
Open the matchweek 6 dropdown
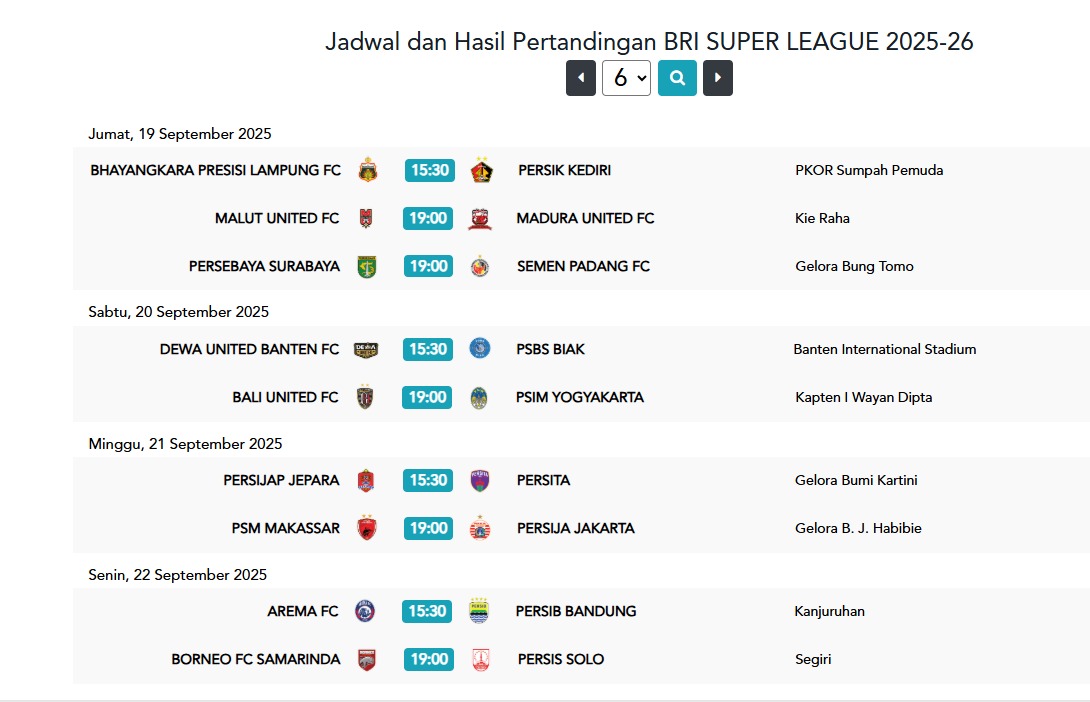pos(626,78)
